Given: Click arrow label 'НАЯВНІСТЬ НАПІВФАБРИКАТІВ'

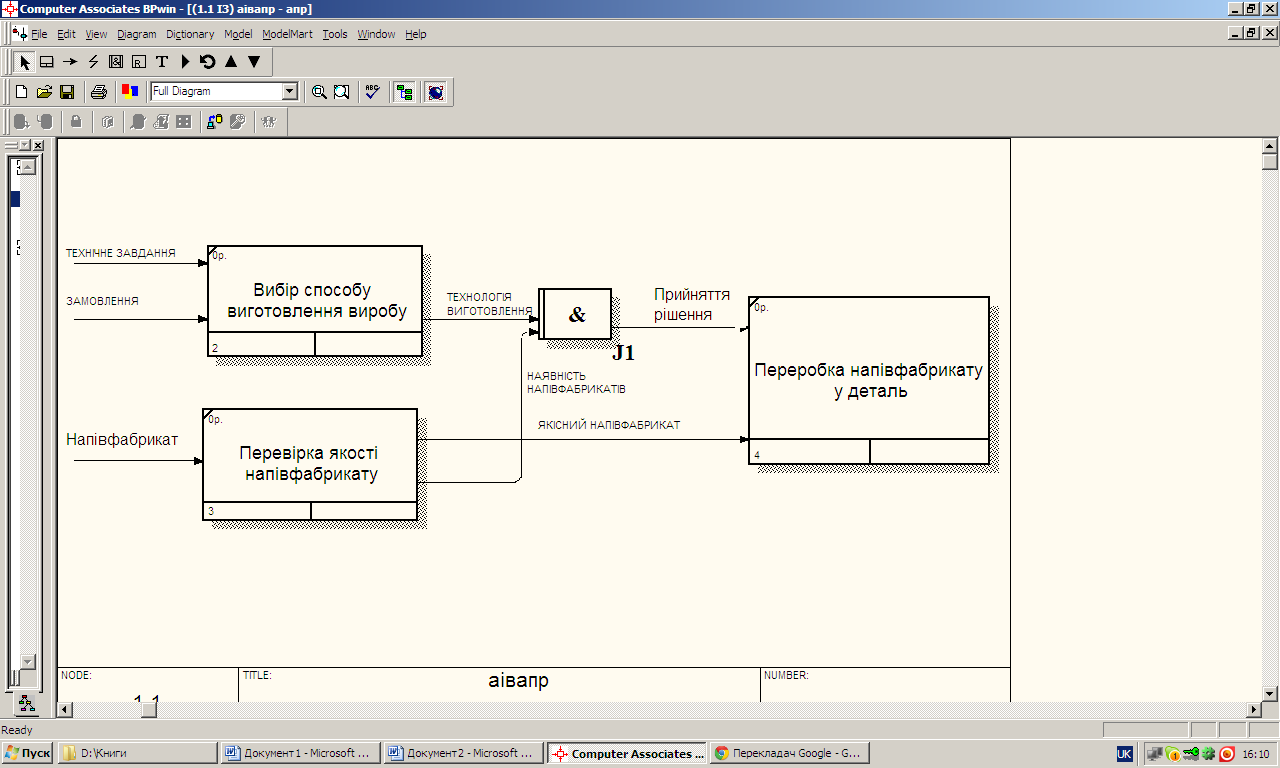Looking at the screenshot, I should [576, 382].
